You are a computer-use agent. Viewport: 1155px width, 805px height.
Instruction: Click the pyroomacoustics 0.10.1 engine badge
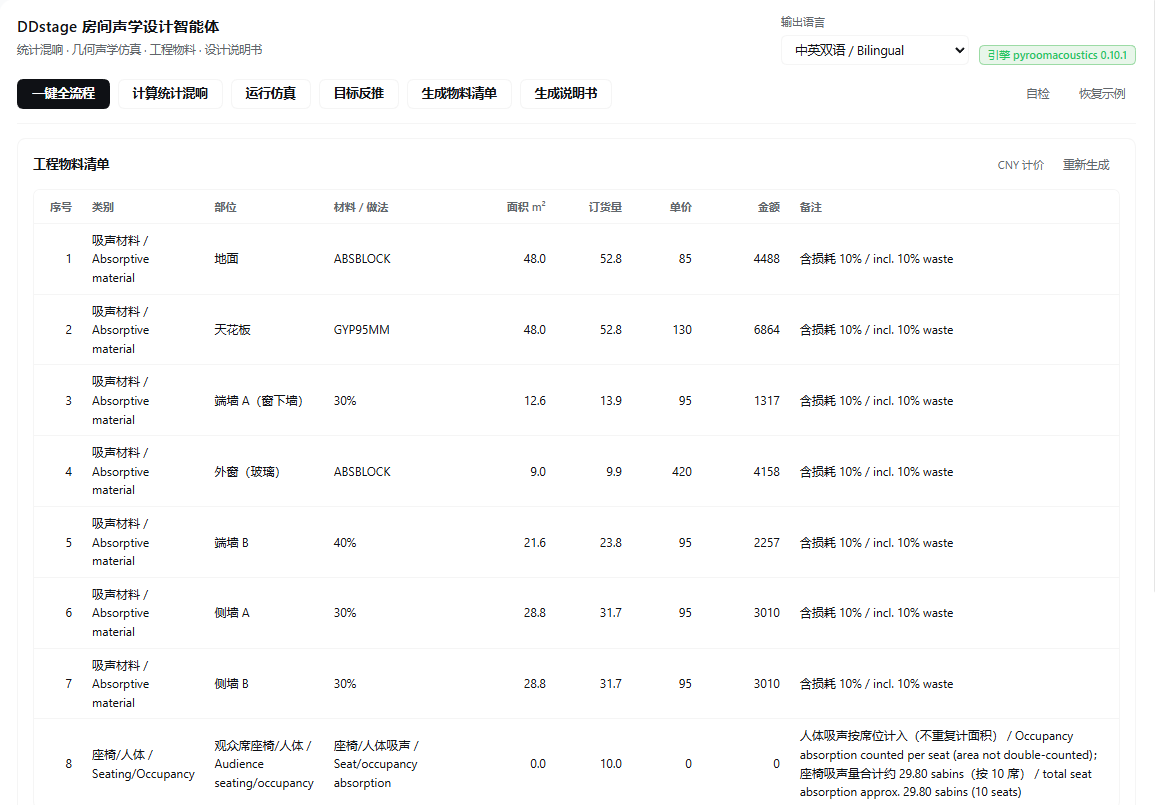1057,55
